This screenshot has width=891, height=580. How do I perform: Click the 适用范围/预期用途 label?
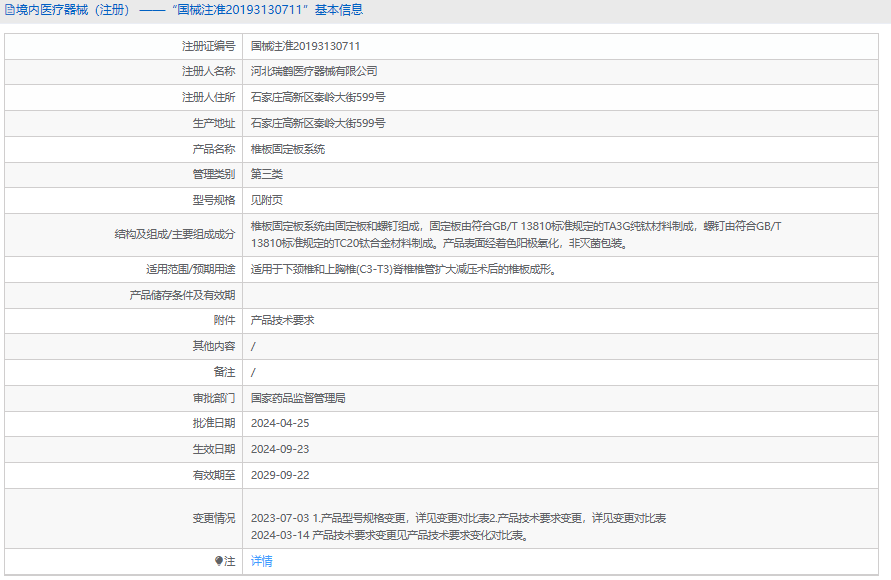coord(190,269)
